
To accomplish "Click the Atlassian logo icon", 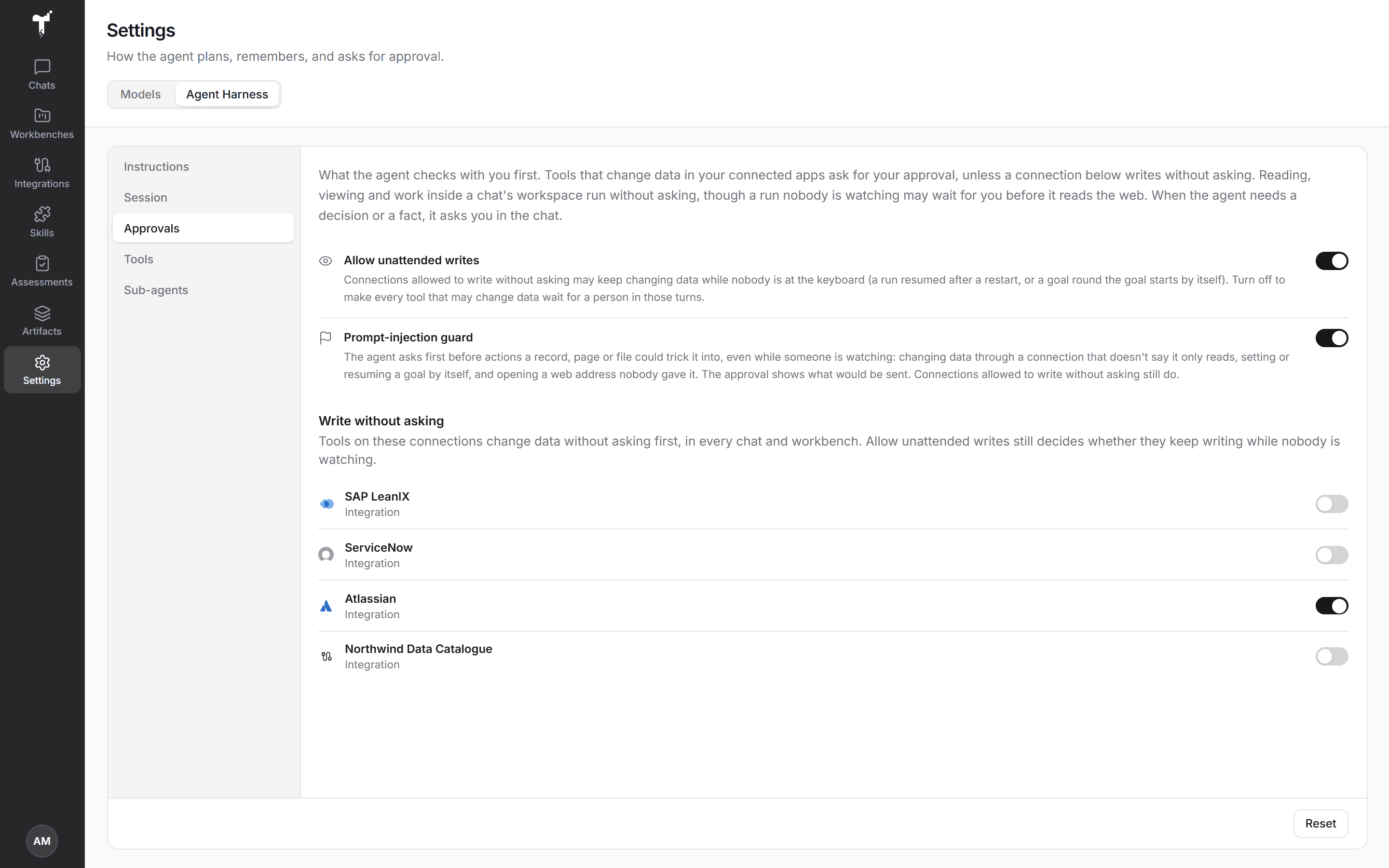I will click(x=326, y=606).
